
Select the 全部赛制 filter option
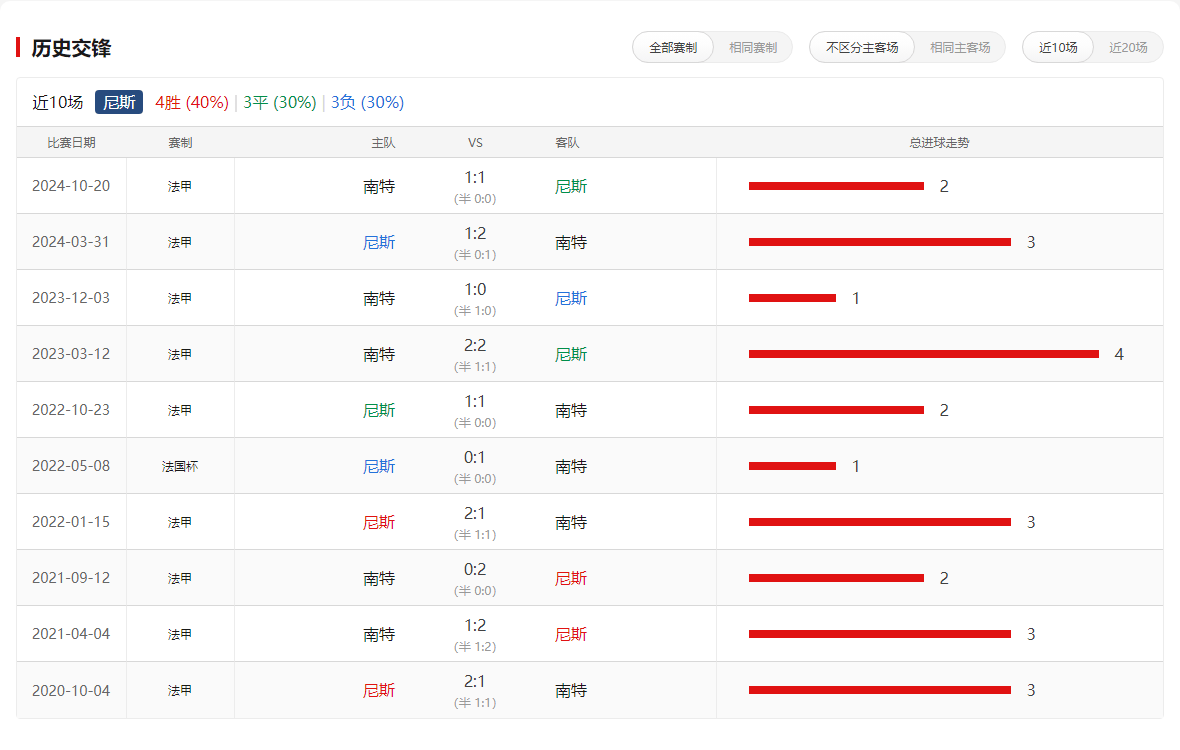point(673,47)
